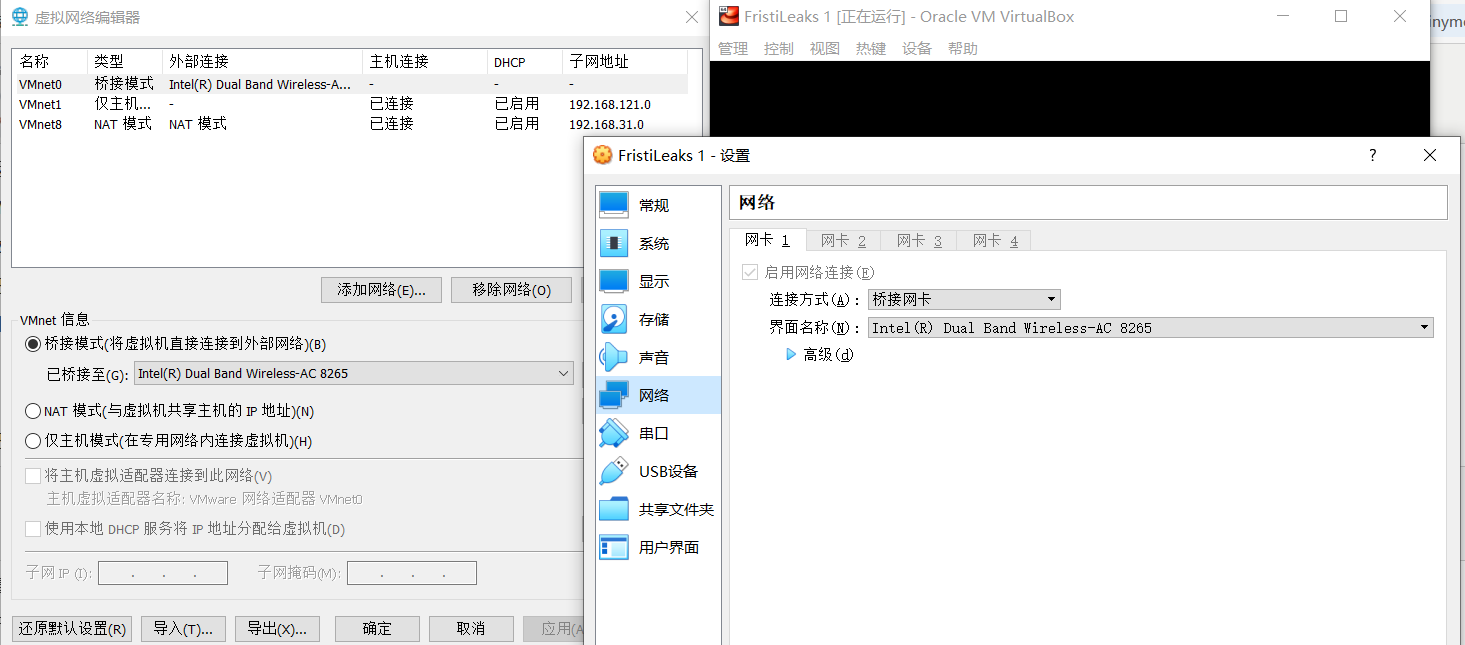Viewport: 1465px width, 645px height.
Task: Select the 系统 (System) chip icon
Action: coord(613,243)
